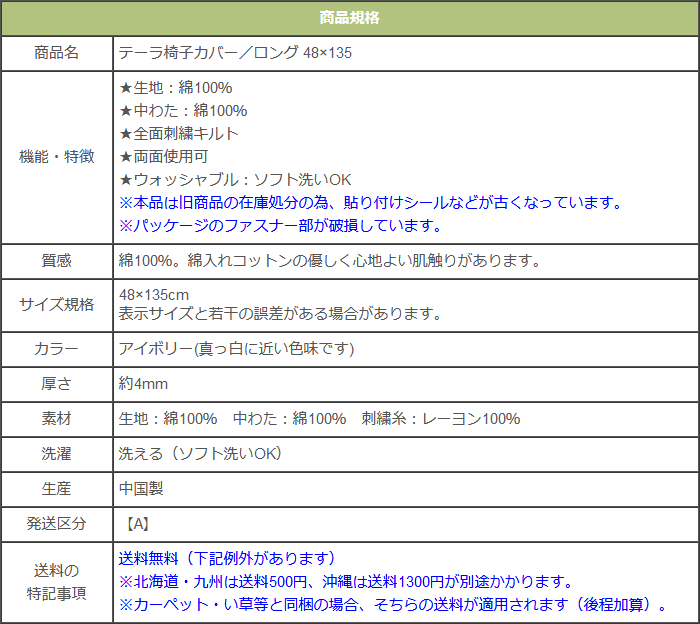Image resolution: width=700 pixels, height=624 pixels.
Task: Select the 商品名 row label
Action: click(x=57, y=52)
